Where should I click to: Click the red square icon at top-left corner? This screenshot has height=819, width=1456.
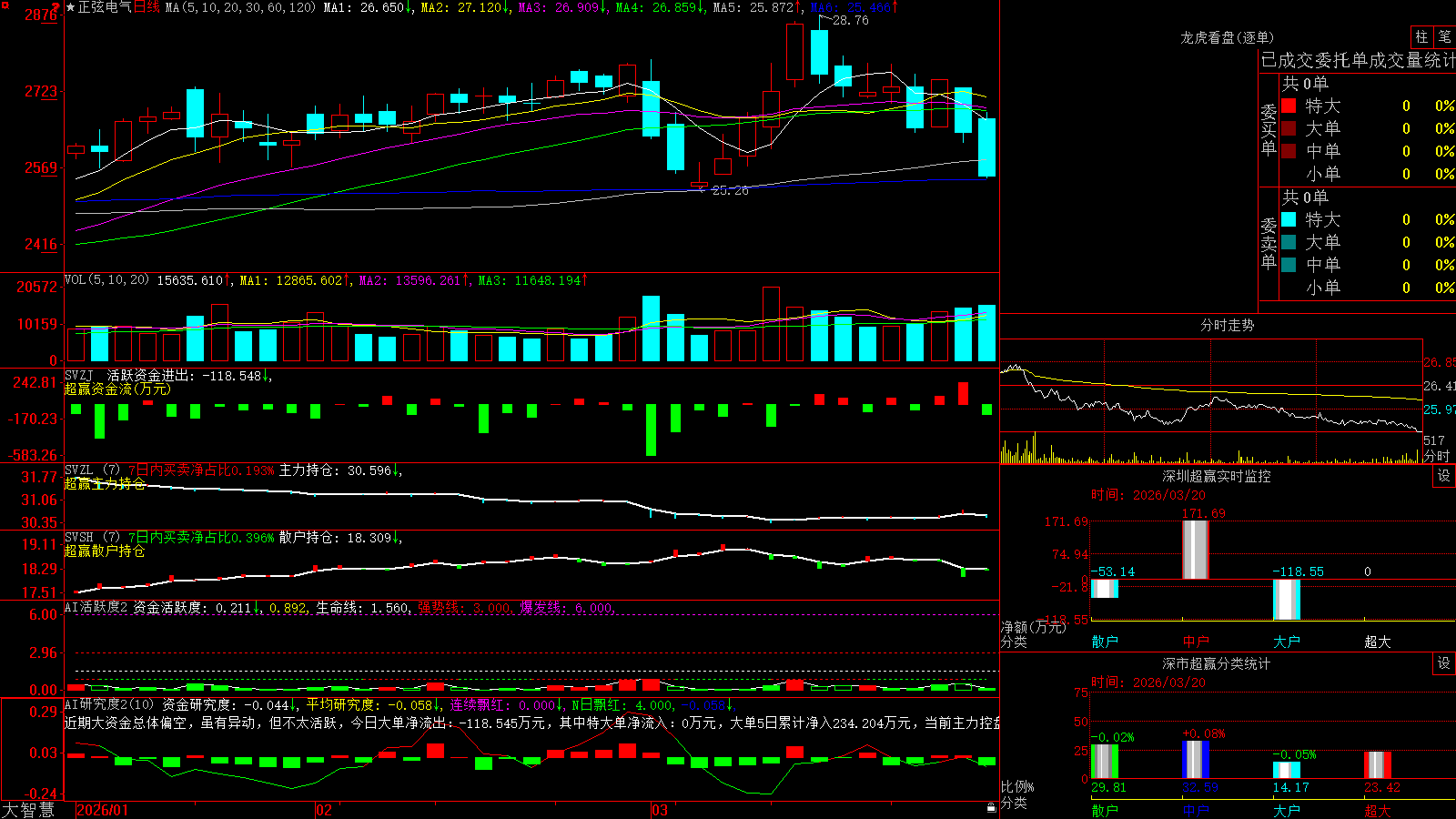tap(5, 5)
